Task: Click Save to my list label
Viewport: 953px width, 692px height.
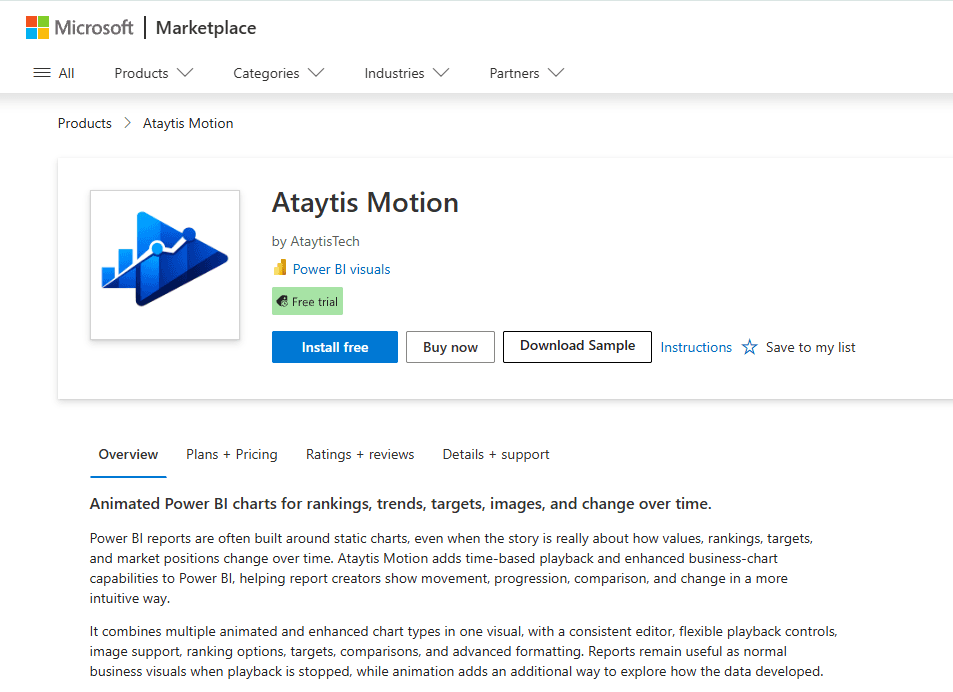Action: (810, 347)
